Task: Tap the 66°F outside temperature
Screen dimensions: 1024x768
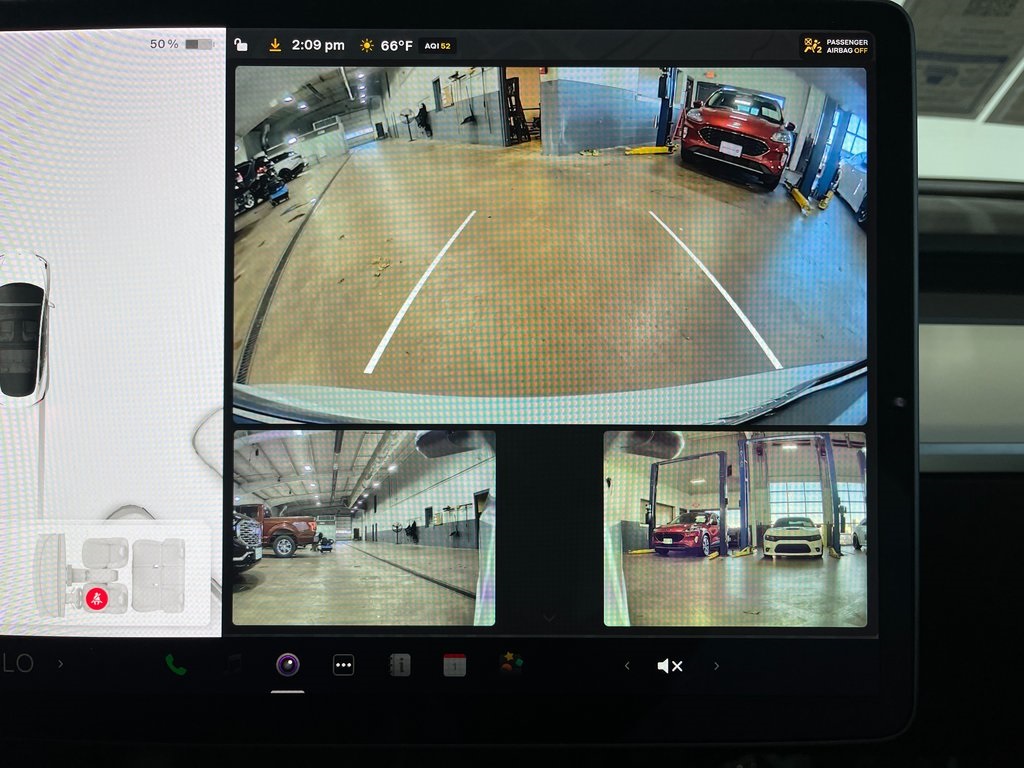Action: (x=396, y=46)
